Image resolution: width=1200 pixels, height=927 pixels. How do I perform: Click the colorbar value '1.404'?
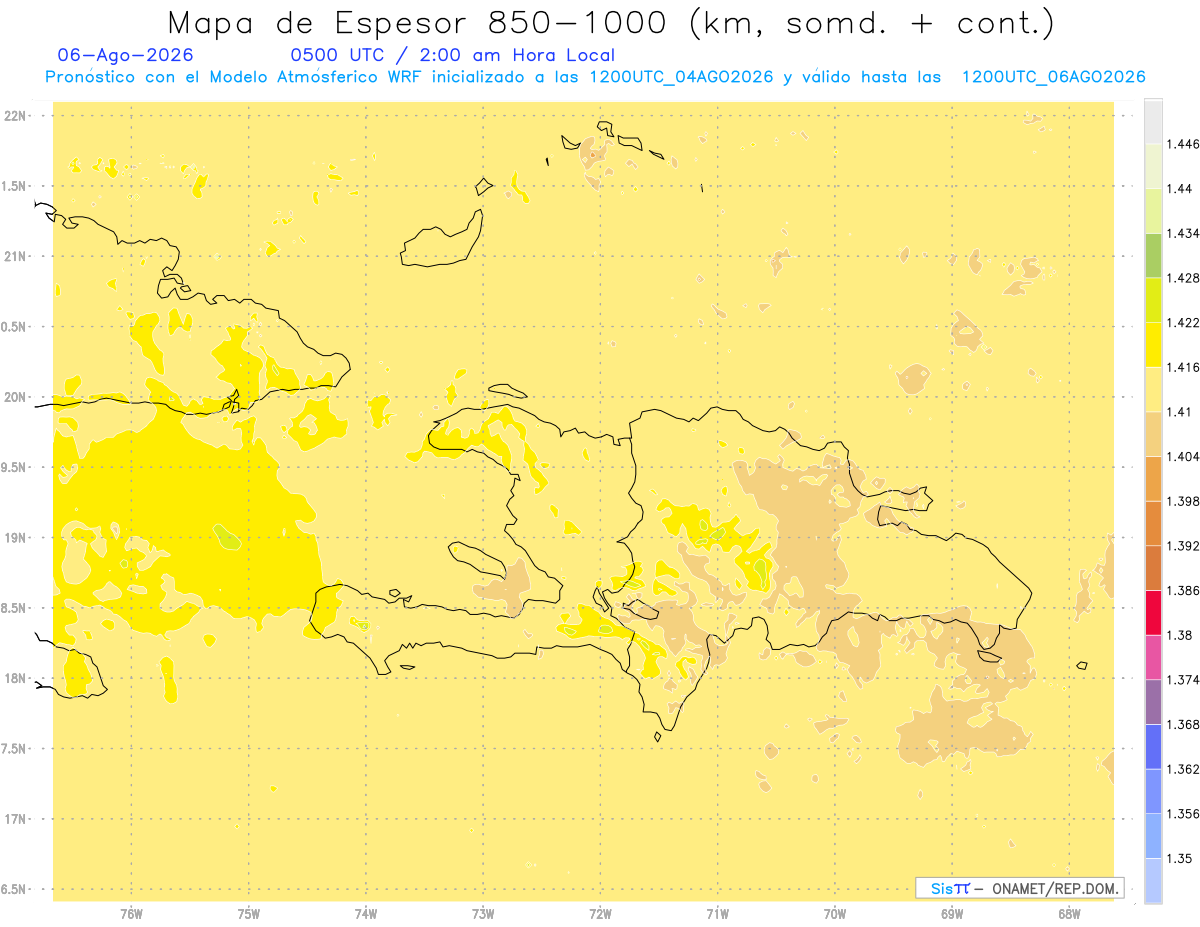(x=1182, y=456)
